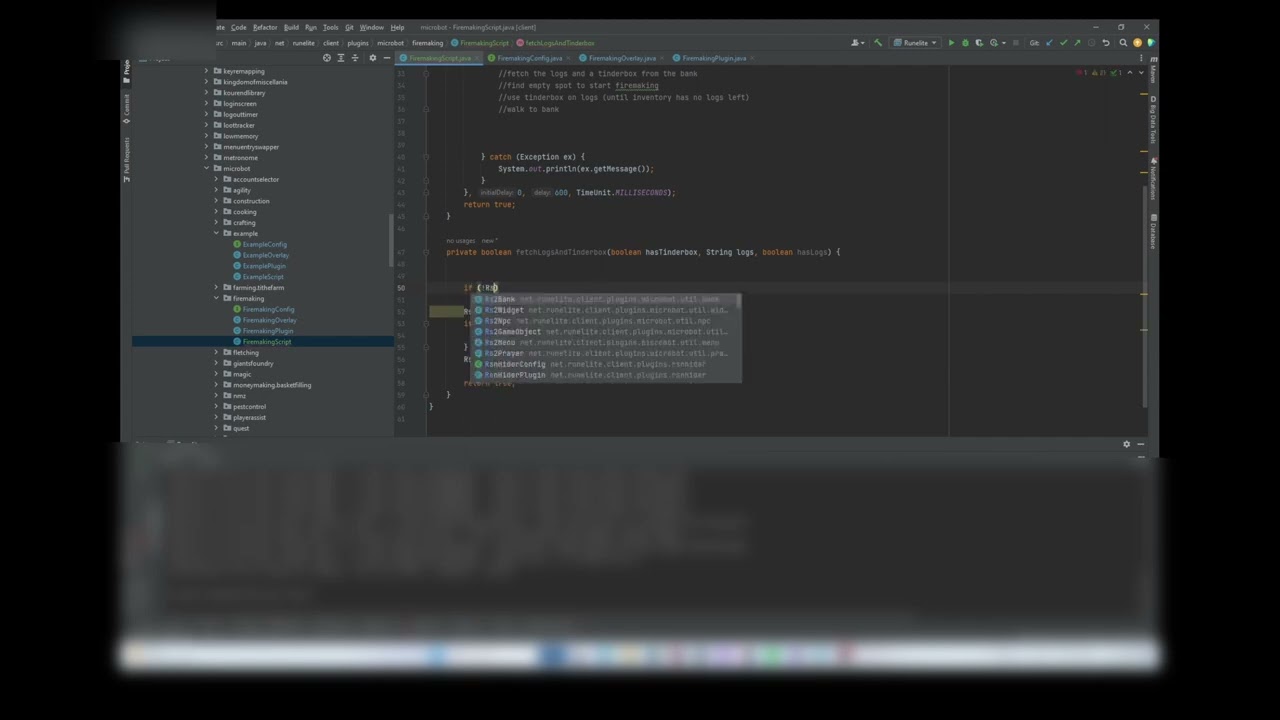1280x720 pixels.
Task: Open ExamplePlugin in the project tree
Action: coord(264,266)
